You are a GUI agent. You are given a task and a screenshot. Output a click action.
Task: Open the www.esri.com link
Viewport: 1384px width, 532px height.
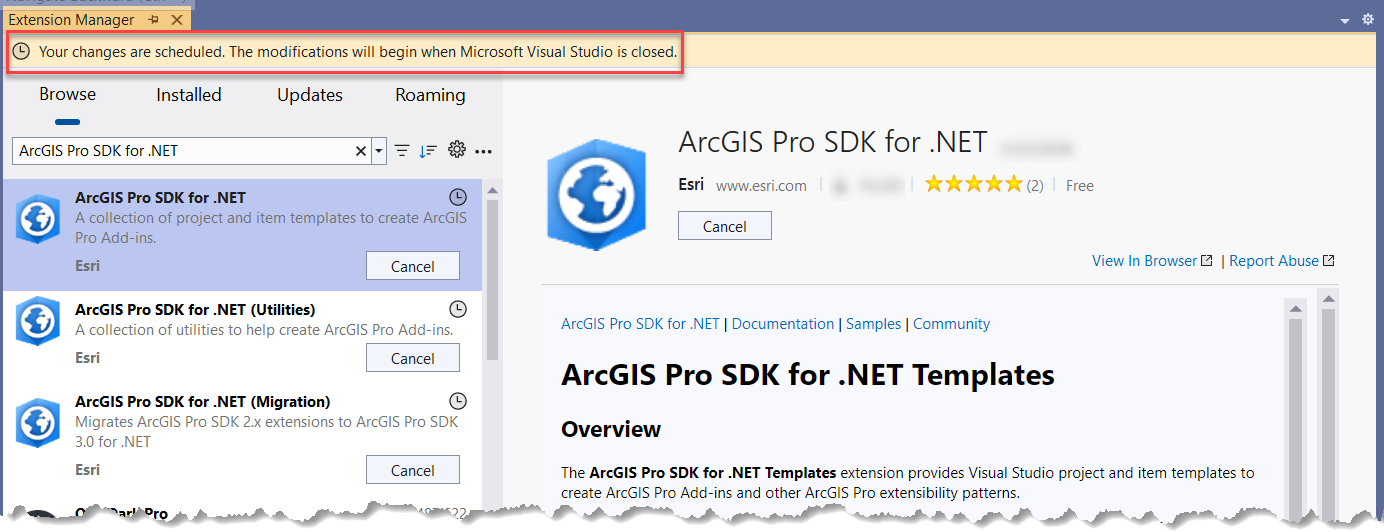pyautogui.click(x=761, y=185)
